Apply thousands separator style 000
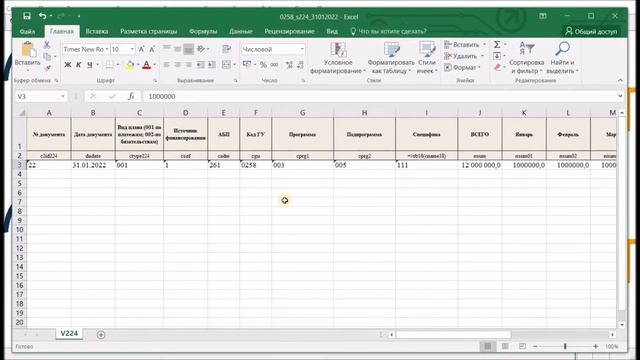 click(x=274, y=65)
